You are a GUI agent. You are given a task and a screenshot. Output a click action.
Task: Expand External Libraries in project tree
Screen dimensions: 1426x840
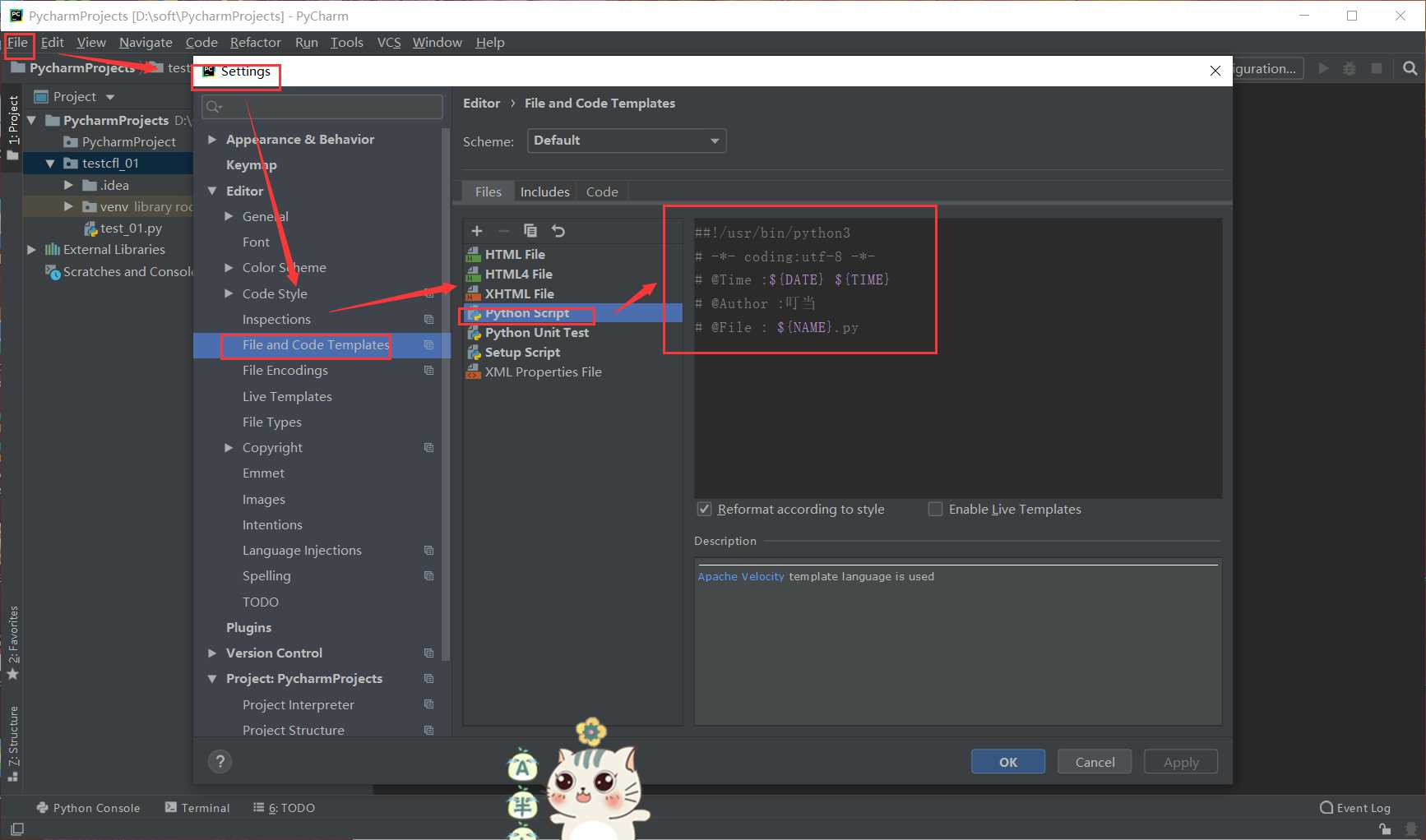[31, 249]
